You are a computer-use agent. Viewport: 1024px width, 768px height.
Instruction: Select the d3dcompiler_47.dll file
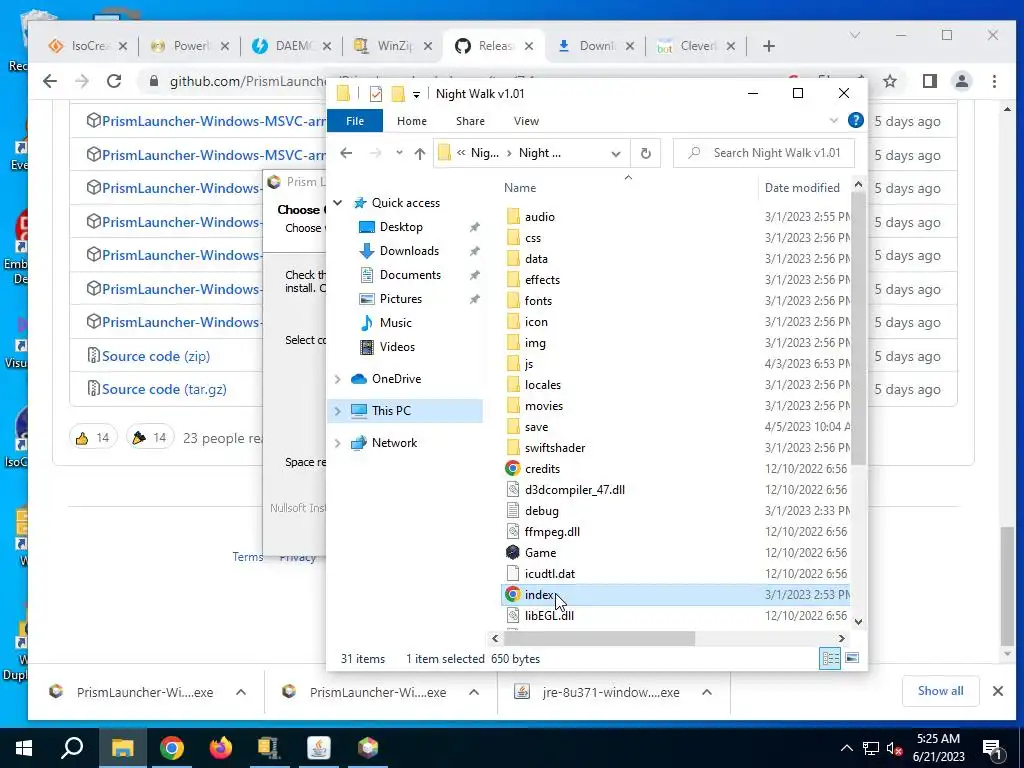tap(575, 490)
